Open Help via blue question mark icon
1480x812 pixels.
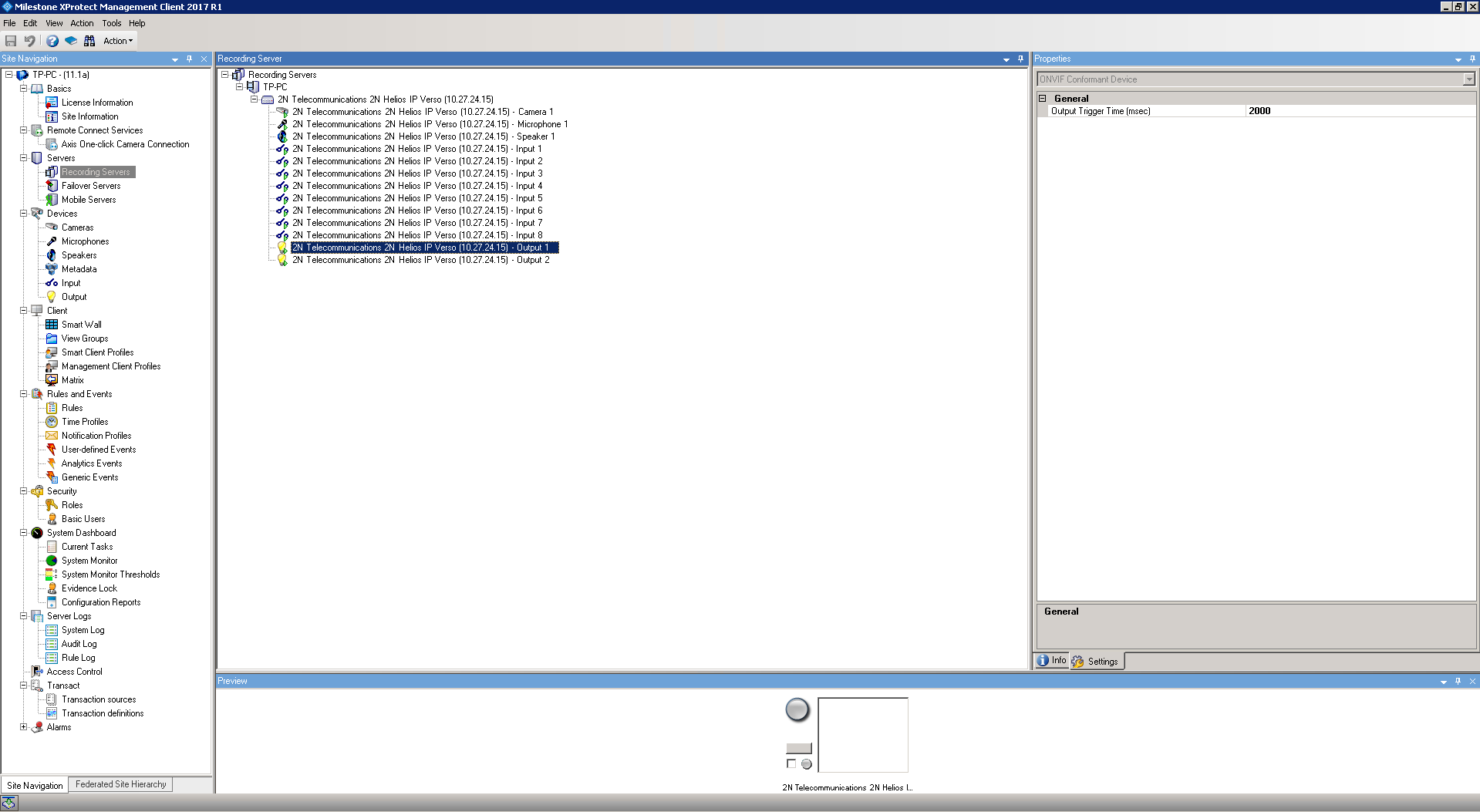52,41
